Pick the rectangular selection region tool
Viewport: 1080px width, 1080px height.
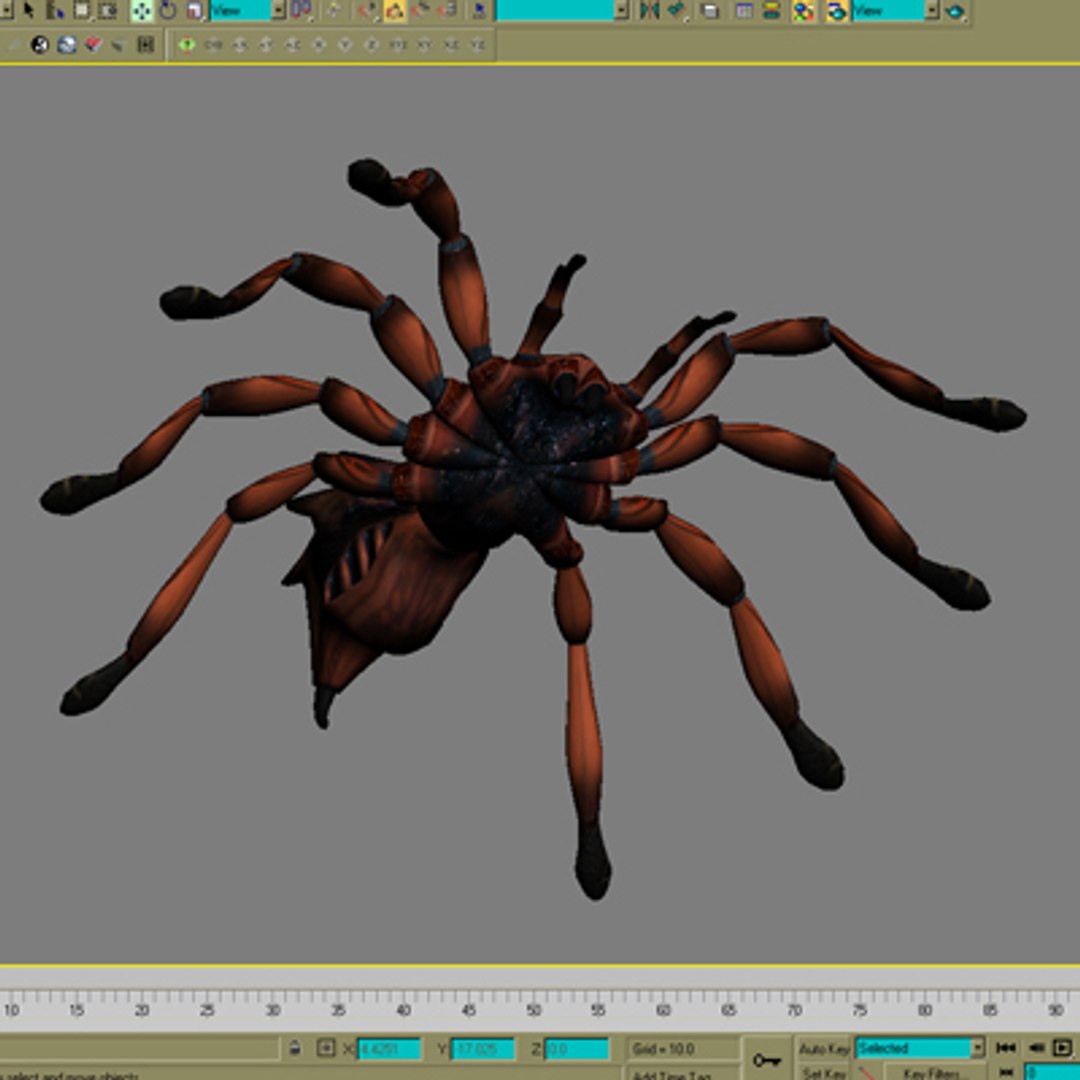pos(82,10)
